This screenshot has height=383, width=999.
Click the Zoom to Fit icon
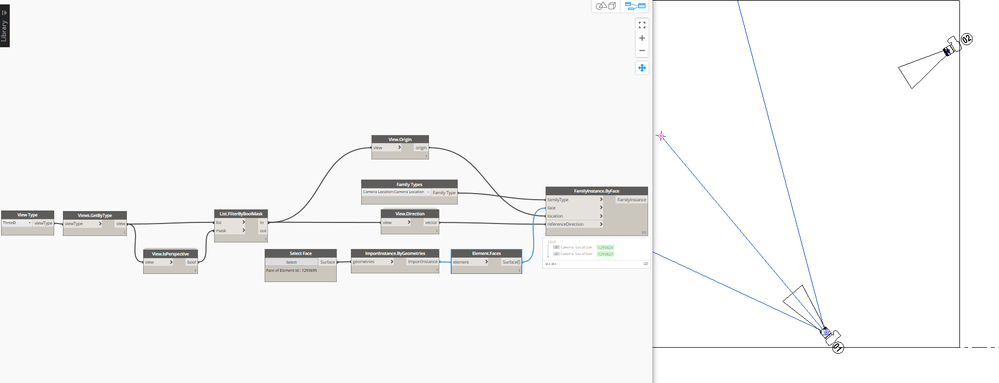pos(642,25)
